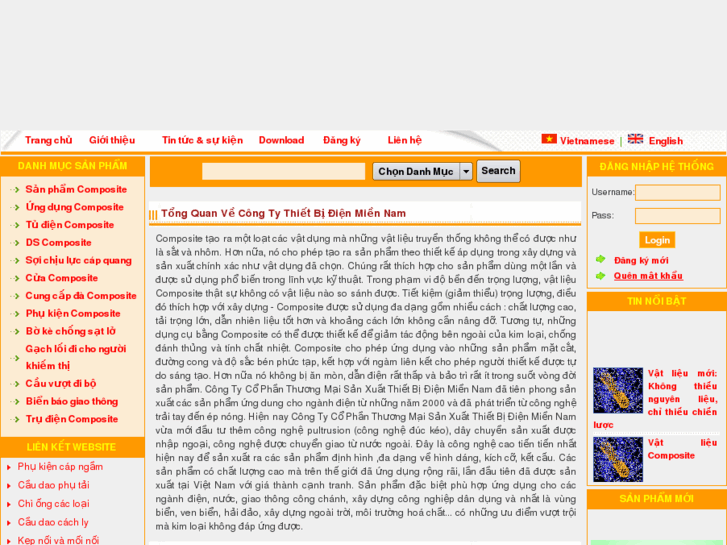Click arrow bullet next to Tủ điện Composite
The image size is (727, 545).
[15, 225]
